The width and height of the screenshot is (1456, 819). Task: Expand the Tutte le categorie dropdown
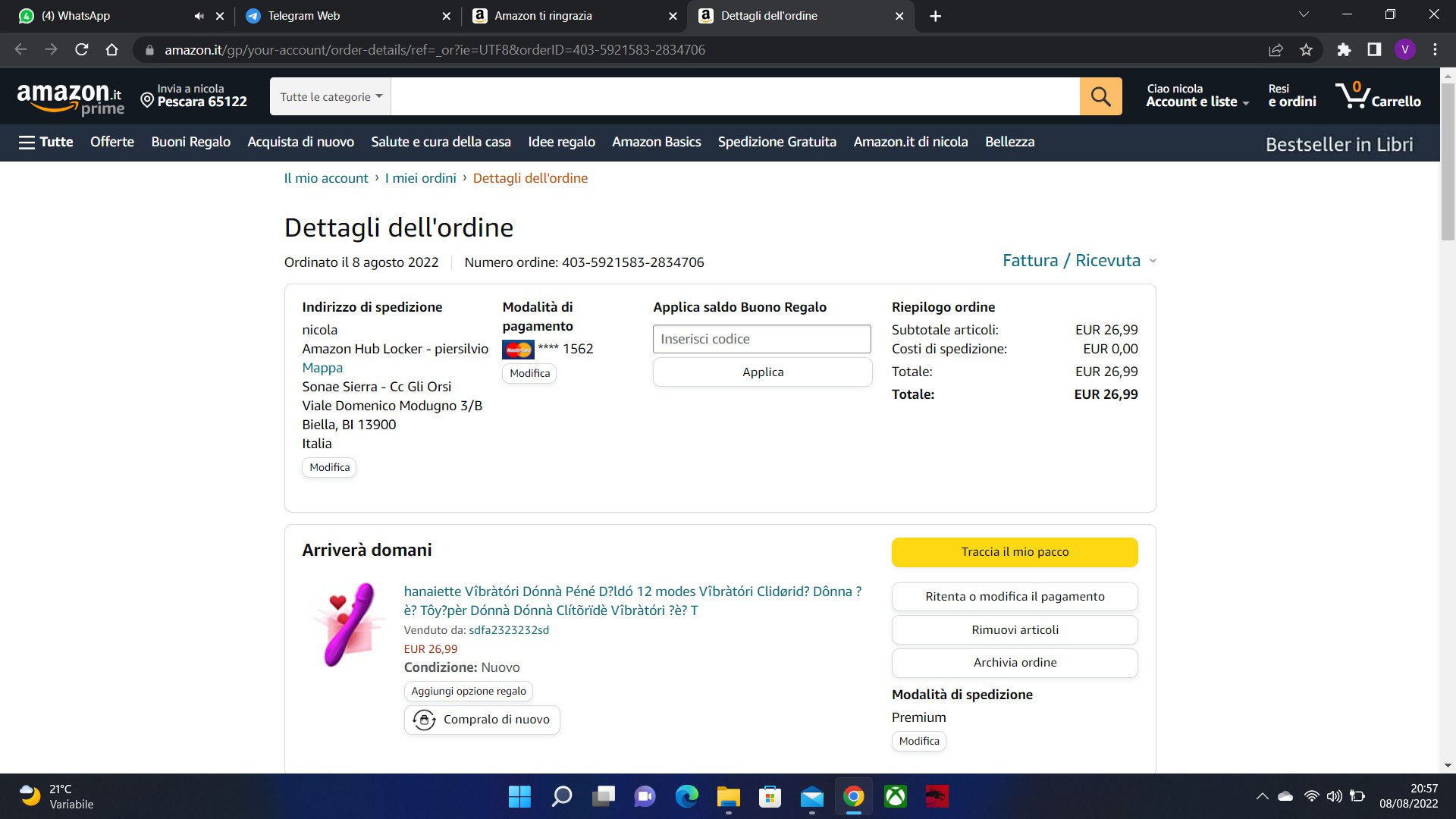331,97
